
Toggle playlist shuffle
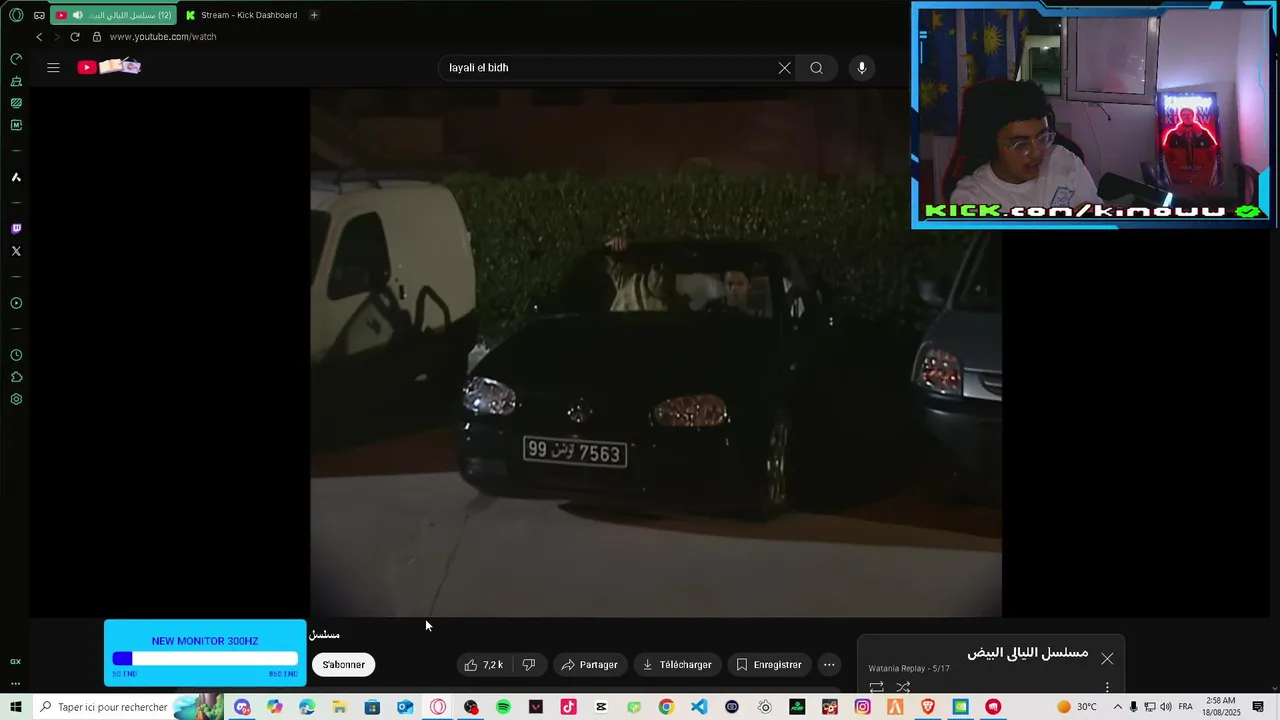point(903,687)
